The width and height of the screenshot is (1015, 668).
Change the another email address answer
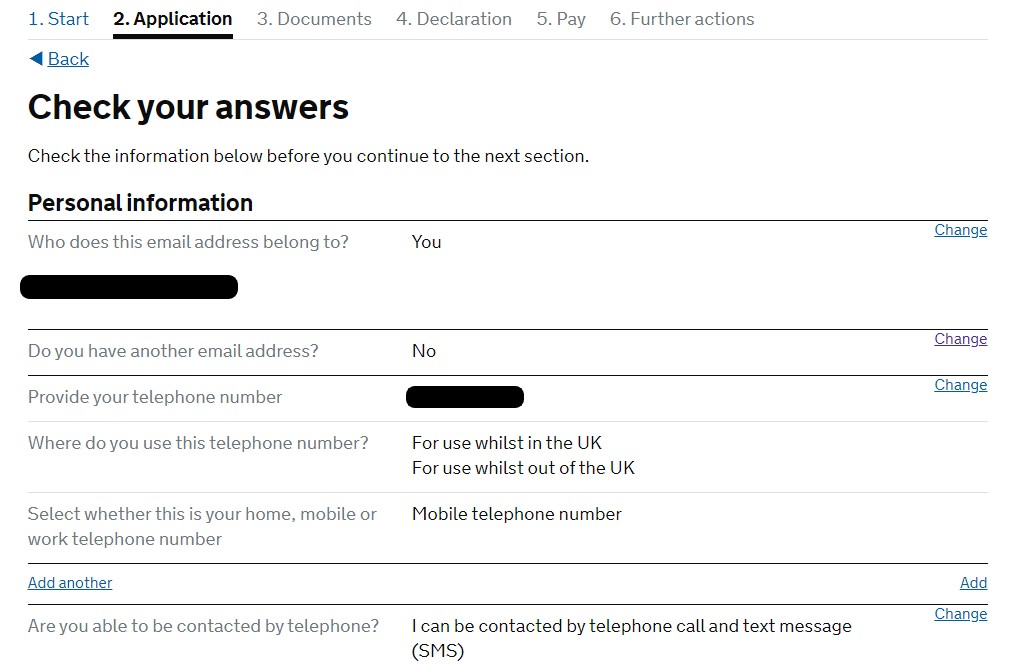point(960,339)
